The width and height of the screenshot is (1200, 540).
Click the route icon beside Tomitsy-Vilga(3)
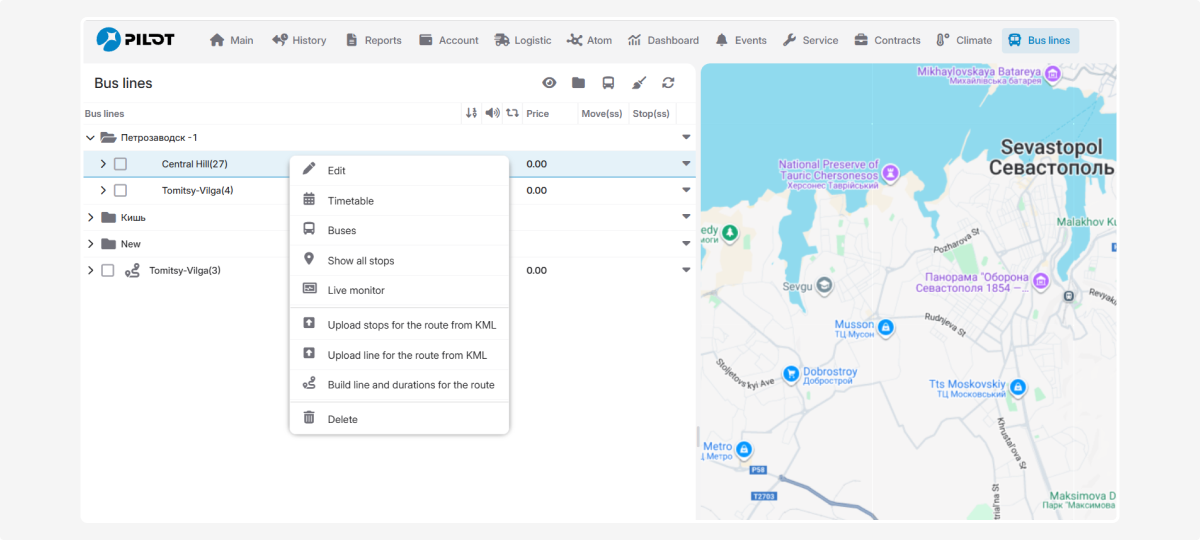click(x=132, y=270)
